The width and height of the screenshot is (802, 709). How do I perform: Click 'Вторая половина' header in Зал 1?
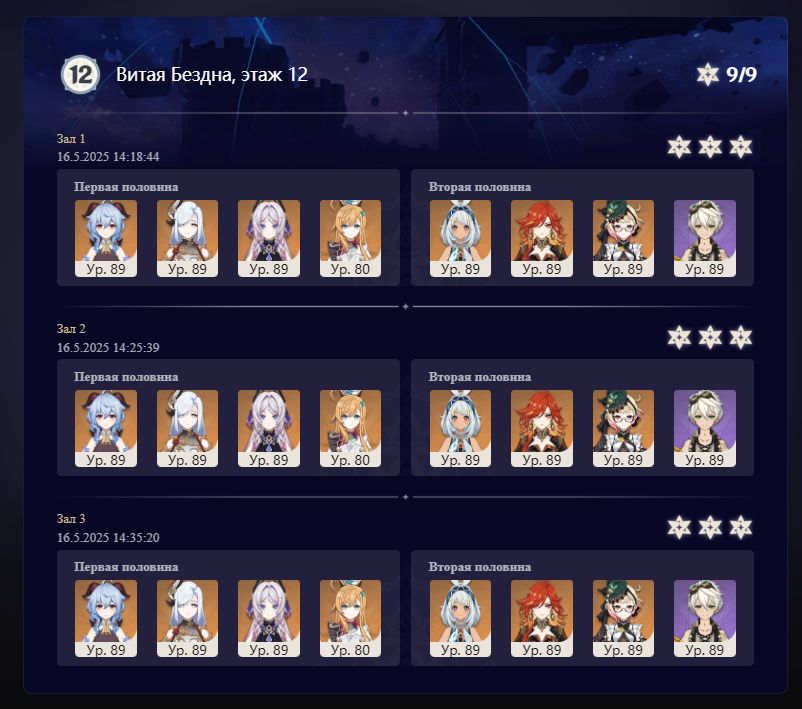point(480,187)
